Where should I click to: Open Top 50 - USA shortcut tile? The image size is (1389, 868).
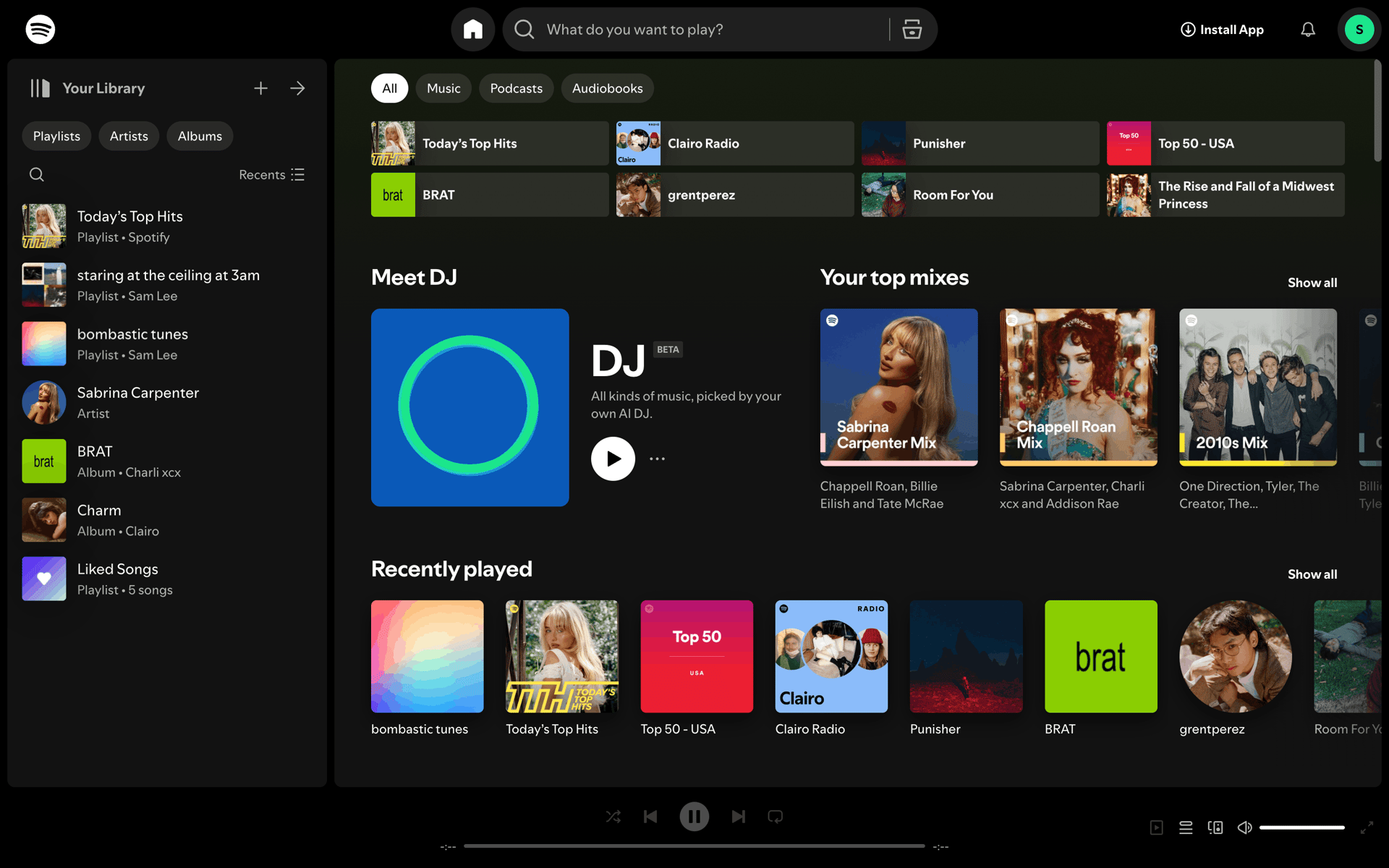click(1226, 143)
